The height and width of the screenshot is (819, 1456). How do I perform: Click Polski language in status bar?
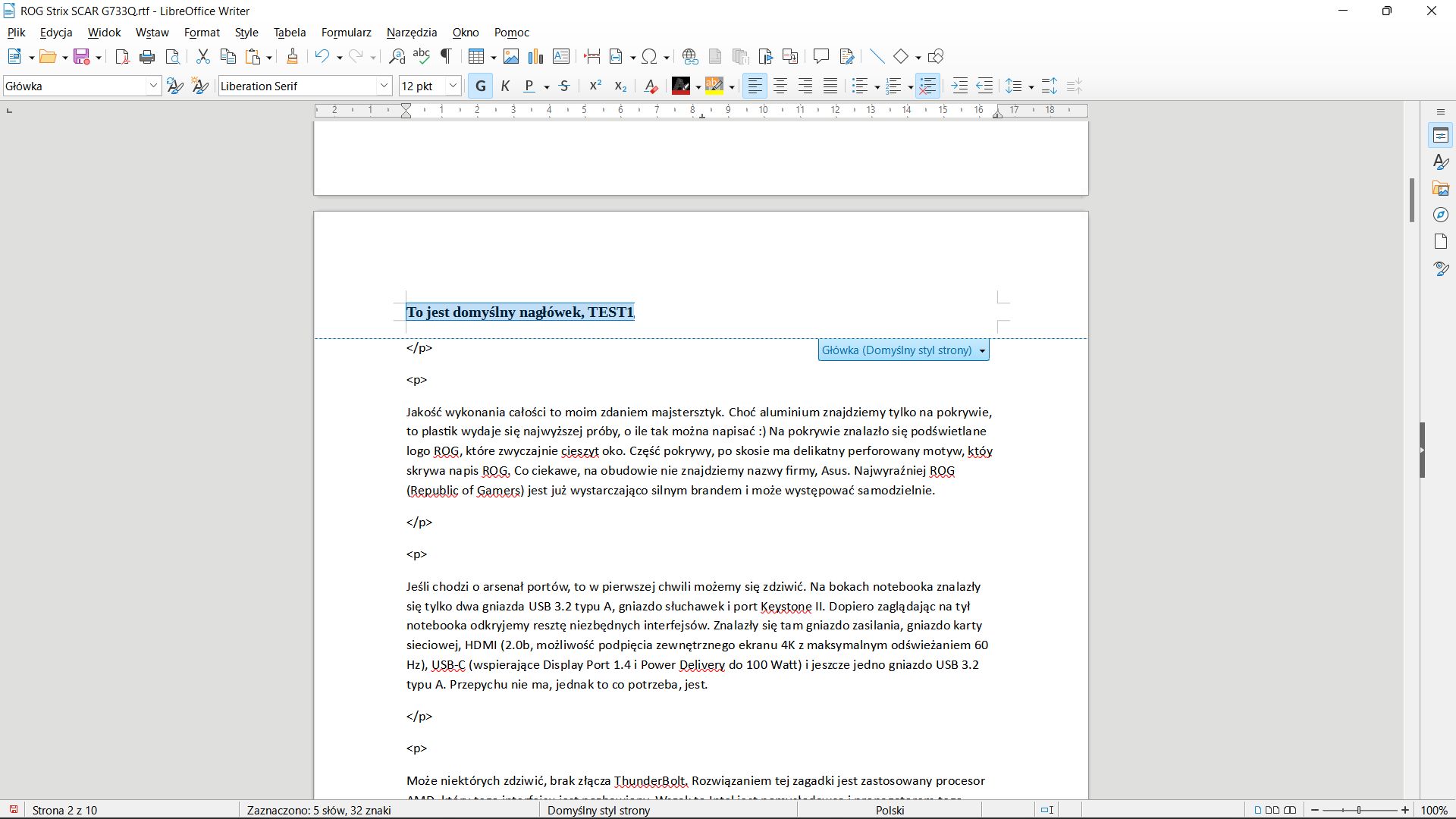(x=890, y=810)
